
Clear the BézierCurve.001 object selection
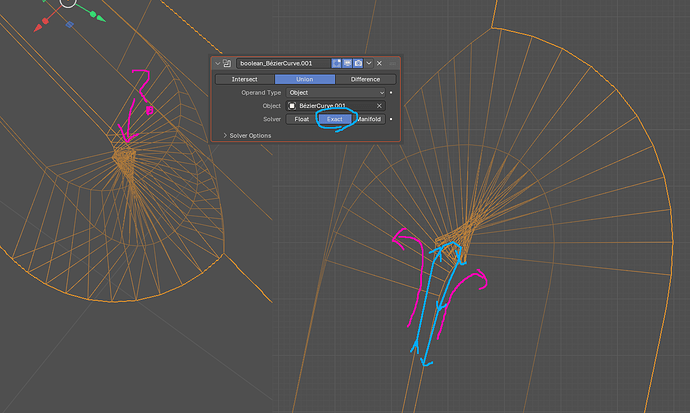(379, 106)
